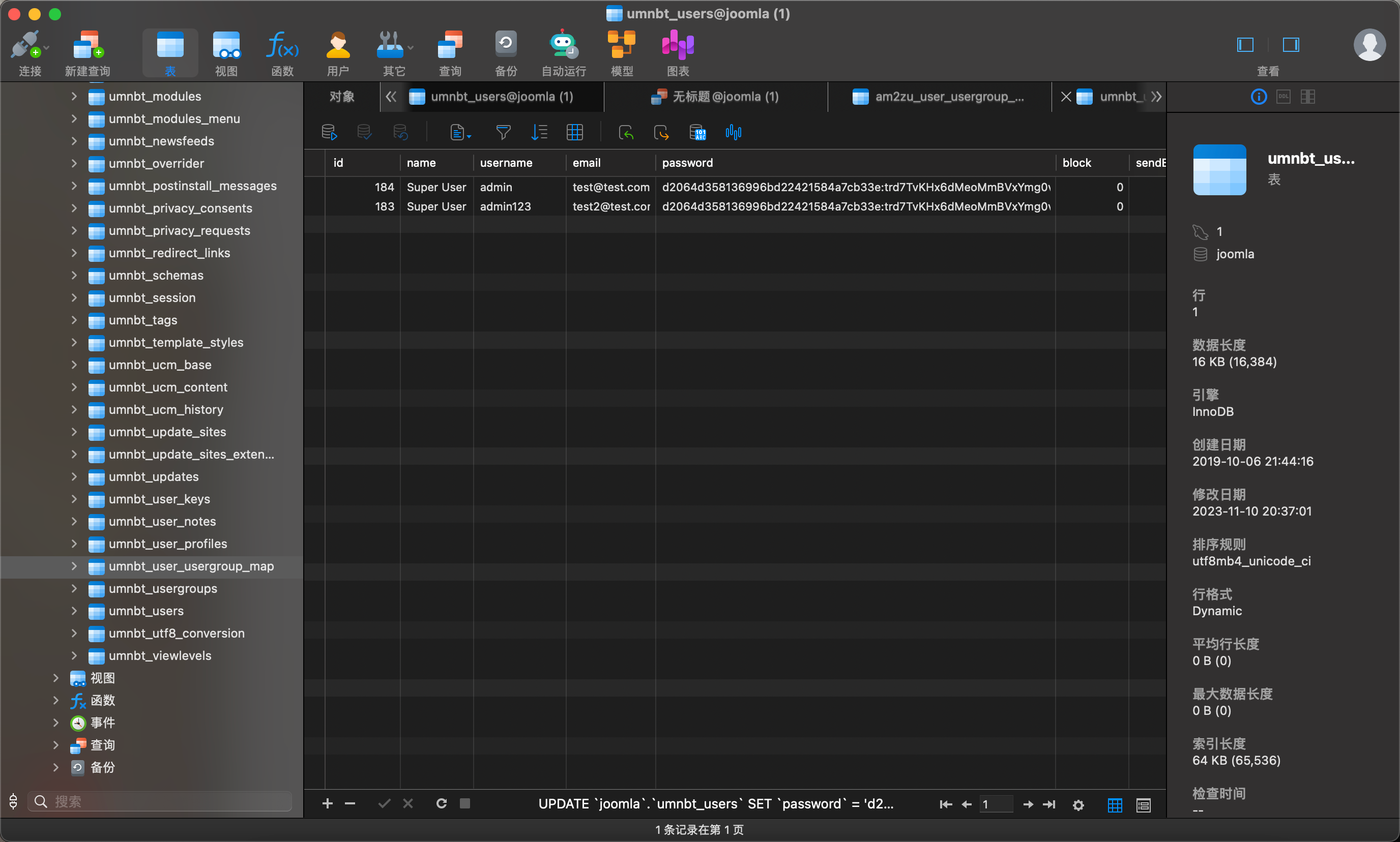Open the 自动运行 automation icon
Image resolution: width=1400 pixels, height=842 pixels.
coord(563,53)
